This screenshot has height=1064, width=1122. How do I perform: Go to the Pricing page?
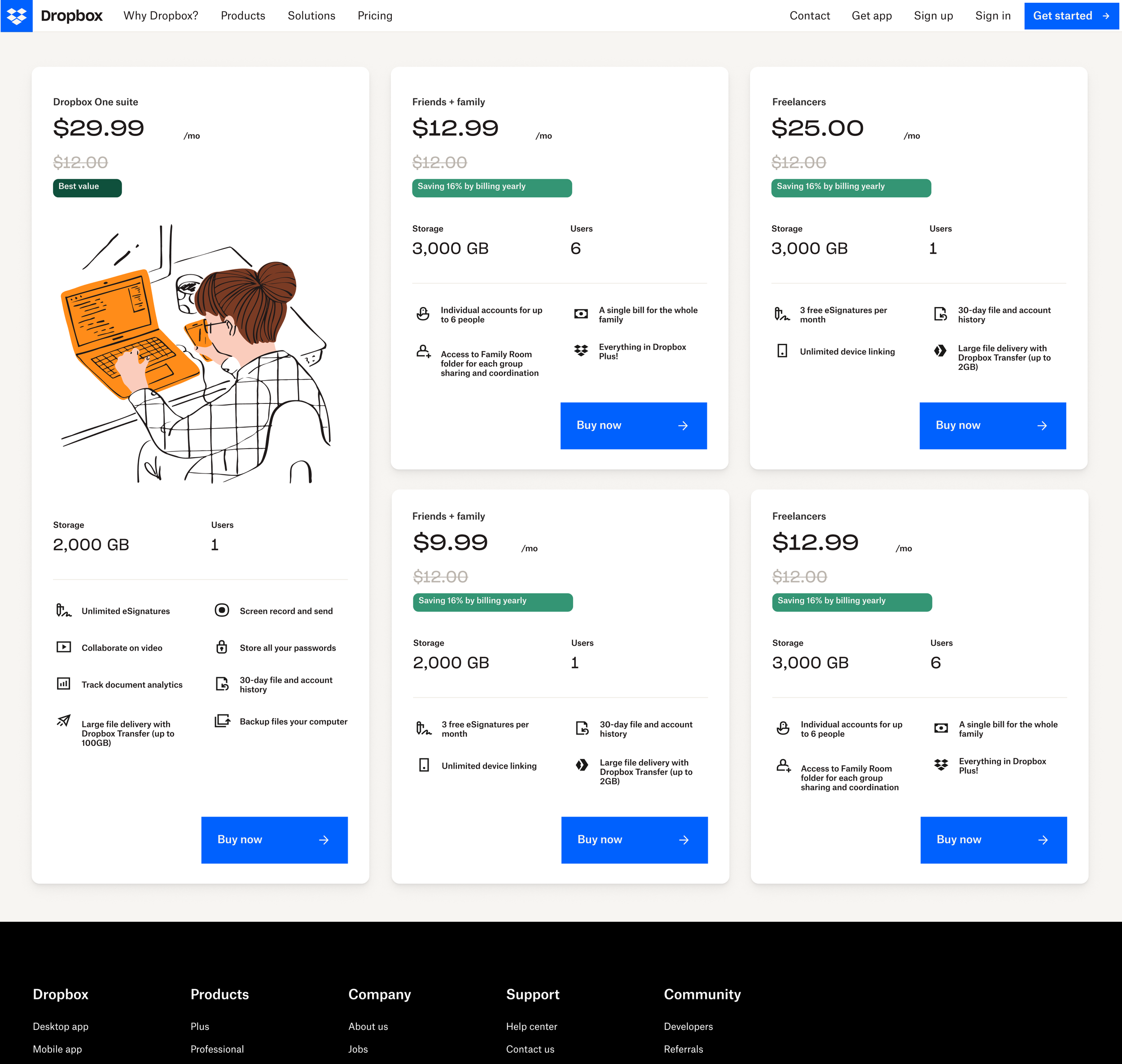[x=374, y=16]
